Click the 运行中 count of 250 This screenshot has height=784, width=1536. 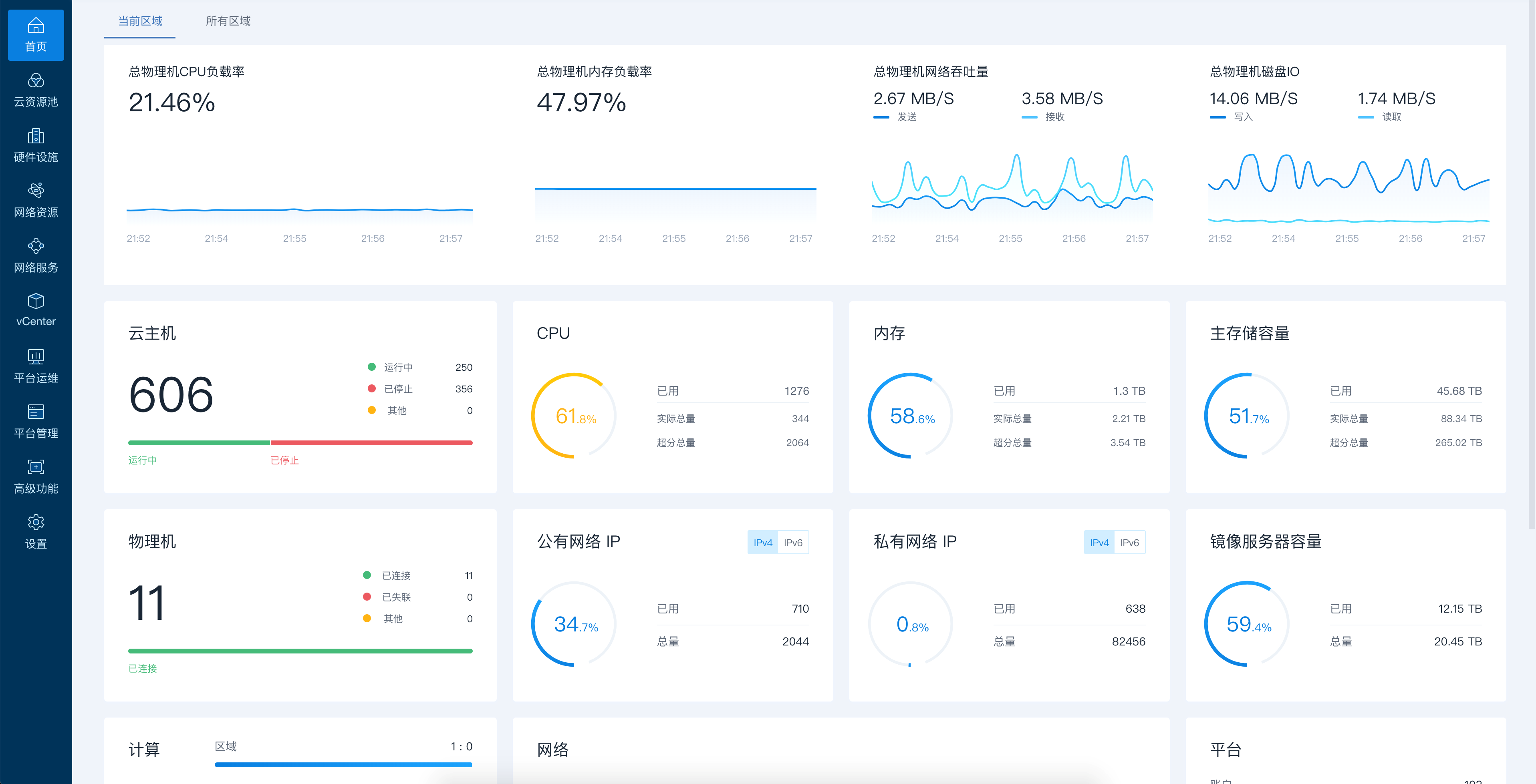click(x=463, y=368)
